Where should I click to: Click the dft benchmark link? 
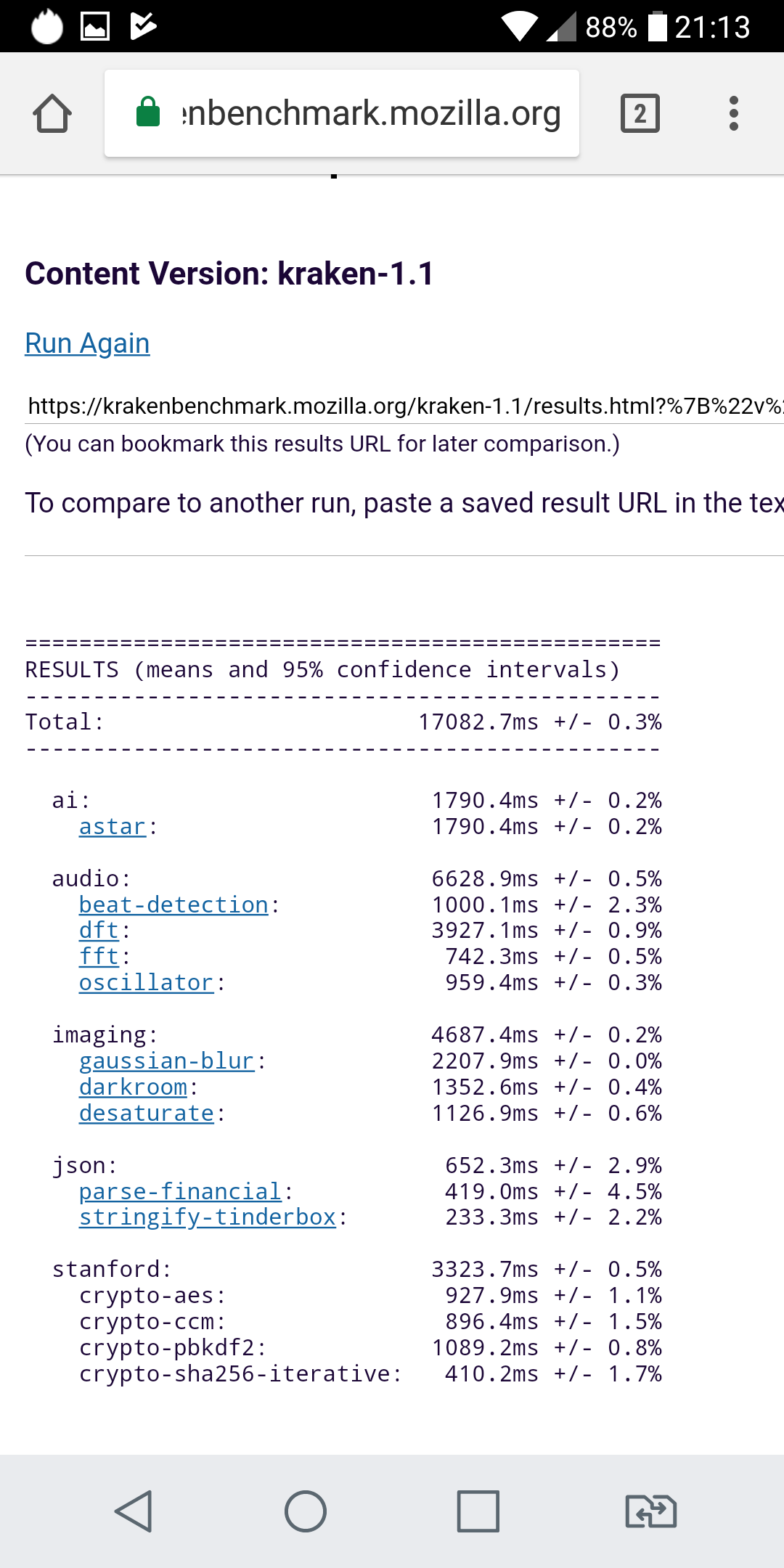coord(99,931)
